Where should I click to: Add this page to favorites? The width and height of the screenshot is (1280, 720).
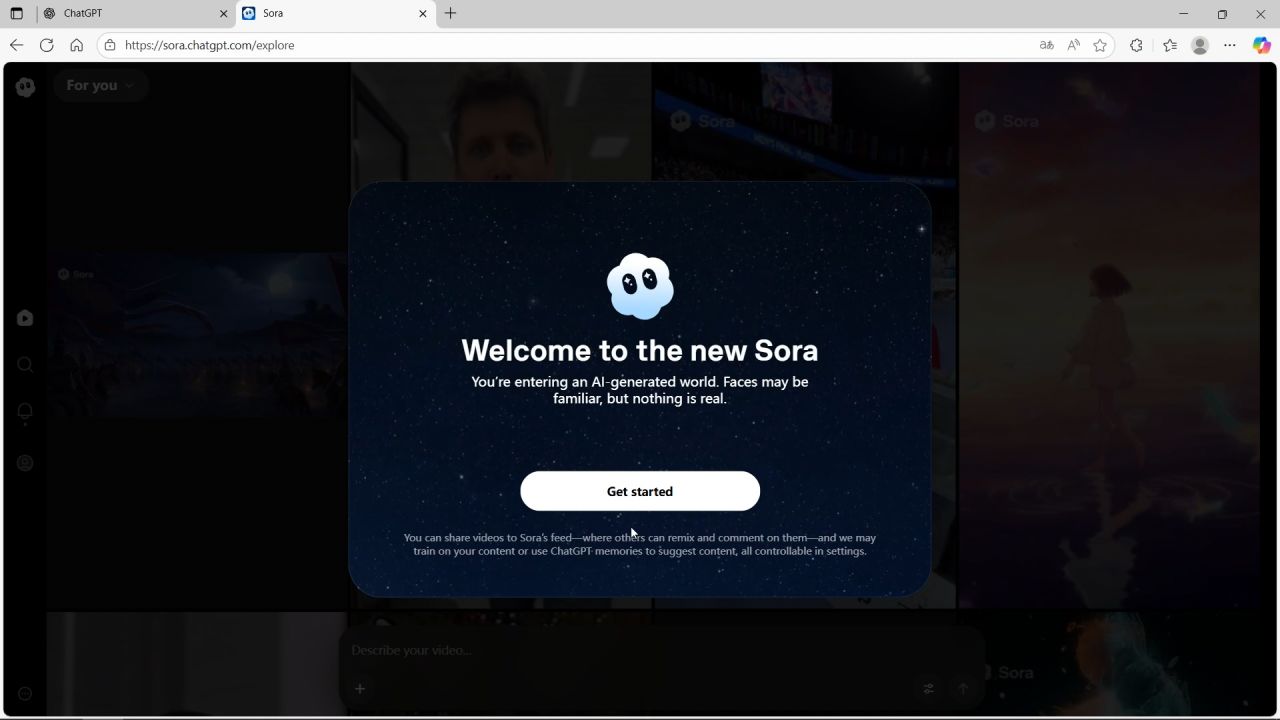(x=1100, y=45)
